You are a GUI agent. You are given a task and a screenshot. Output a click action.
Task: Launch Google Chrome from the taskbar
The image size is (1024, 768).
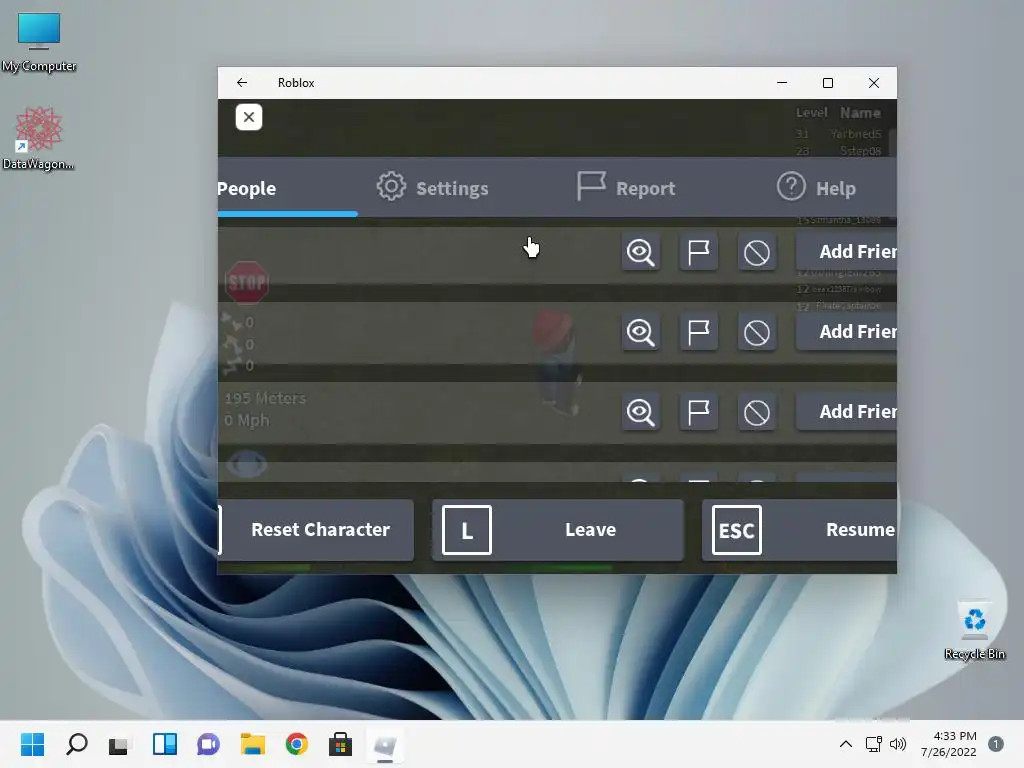296,744
